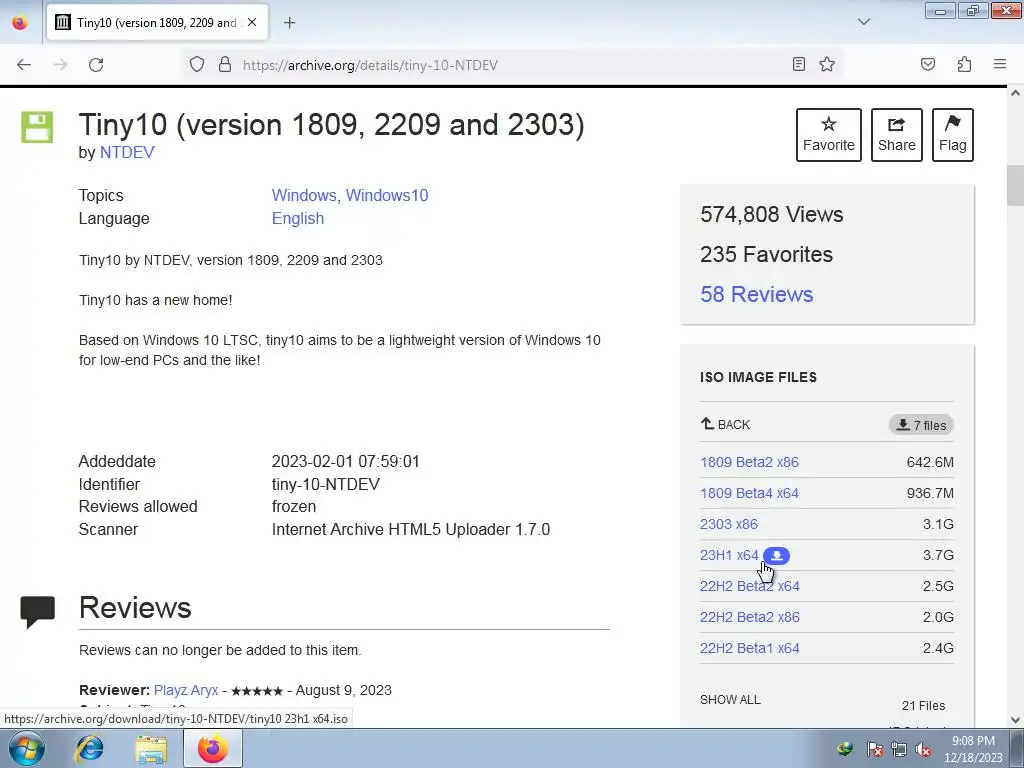Open the extensions puzzle icon
1024x768 pixels.
[x=964, y=64]
